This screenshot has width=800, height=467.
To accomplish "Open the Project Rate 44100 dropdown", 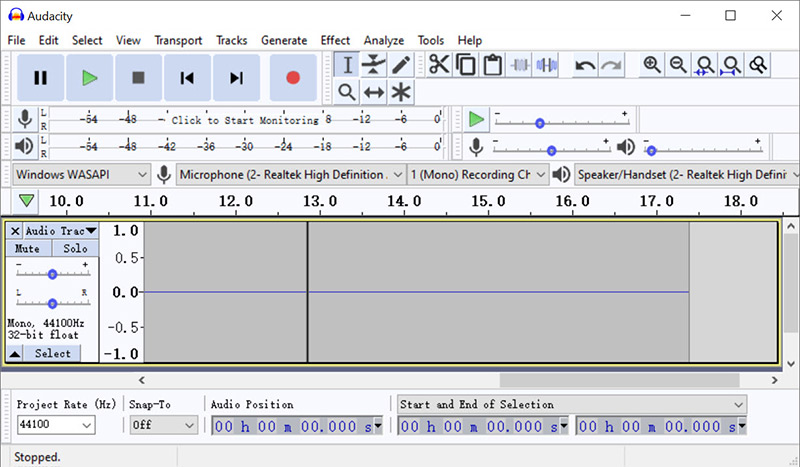I will tap(56, 425).
